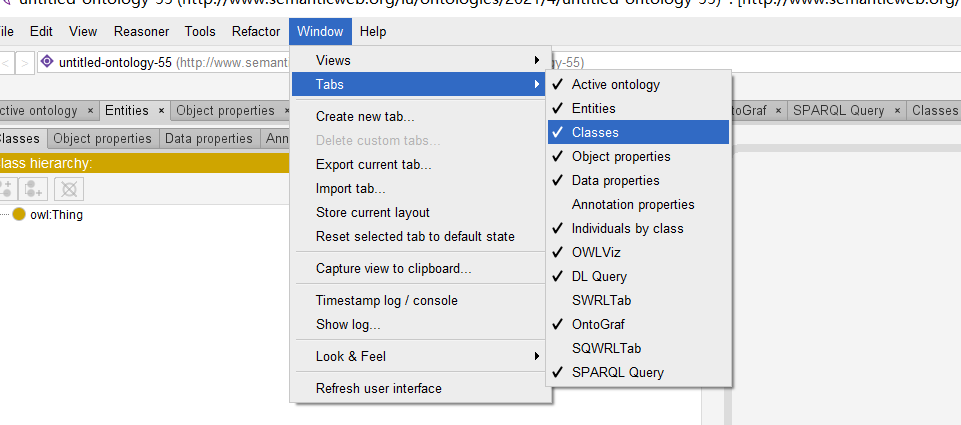Click the owl:Thing yellow circle icon
This screenshot has height=425, width=961.
tap(19, 214)
